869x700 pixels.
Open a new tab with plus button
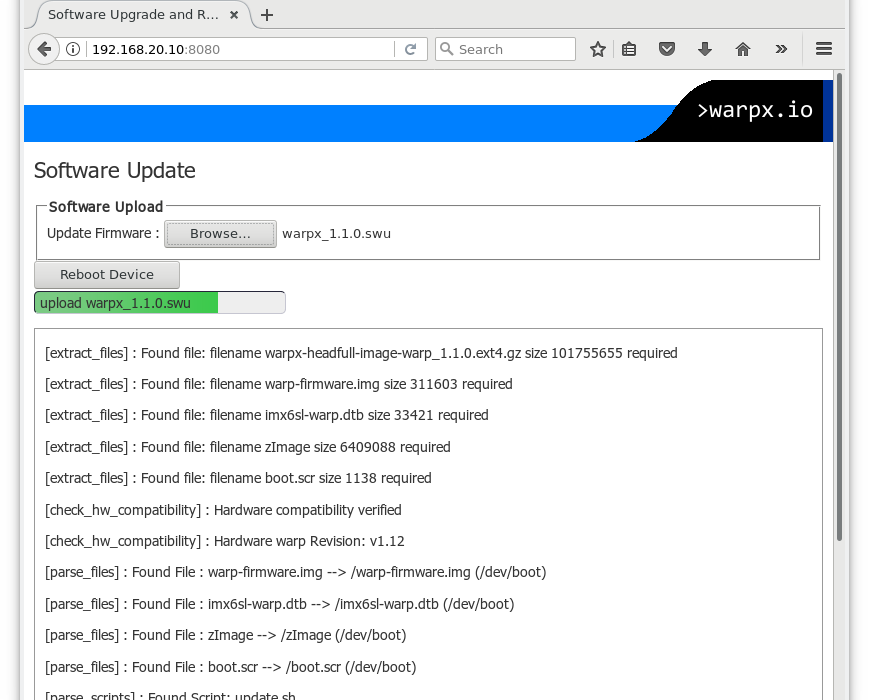(267, 15)
